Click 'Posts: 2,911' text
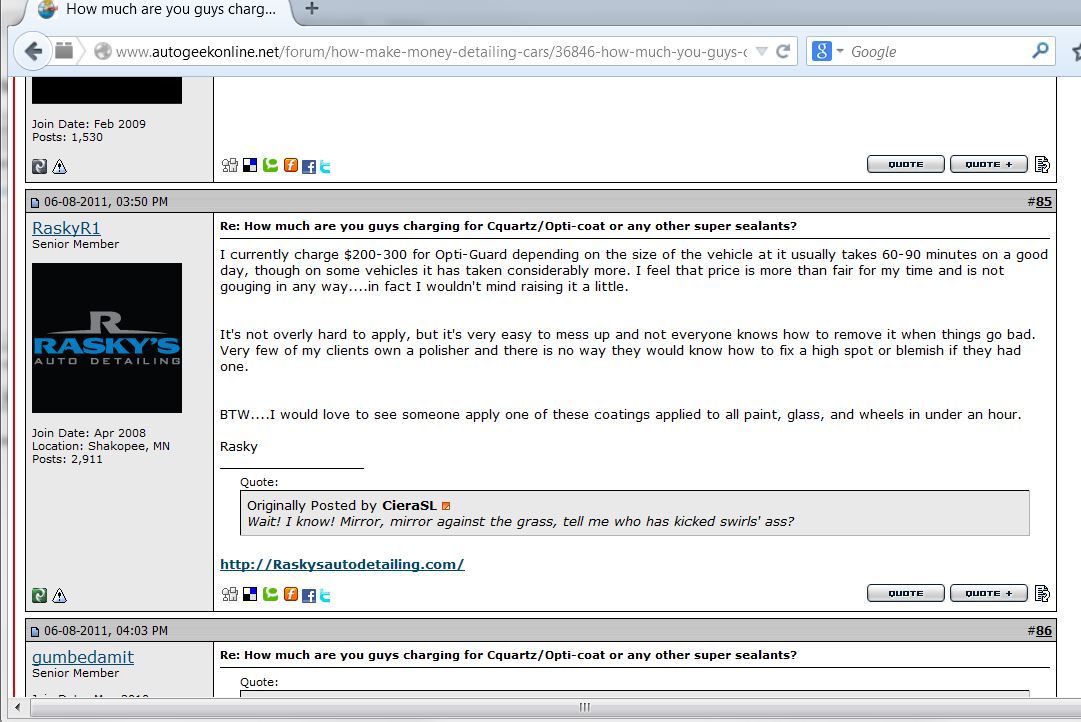Viewport: 1081px width, 722px height. click(x=67, y=459)
